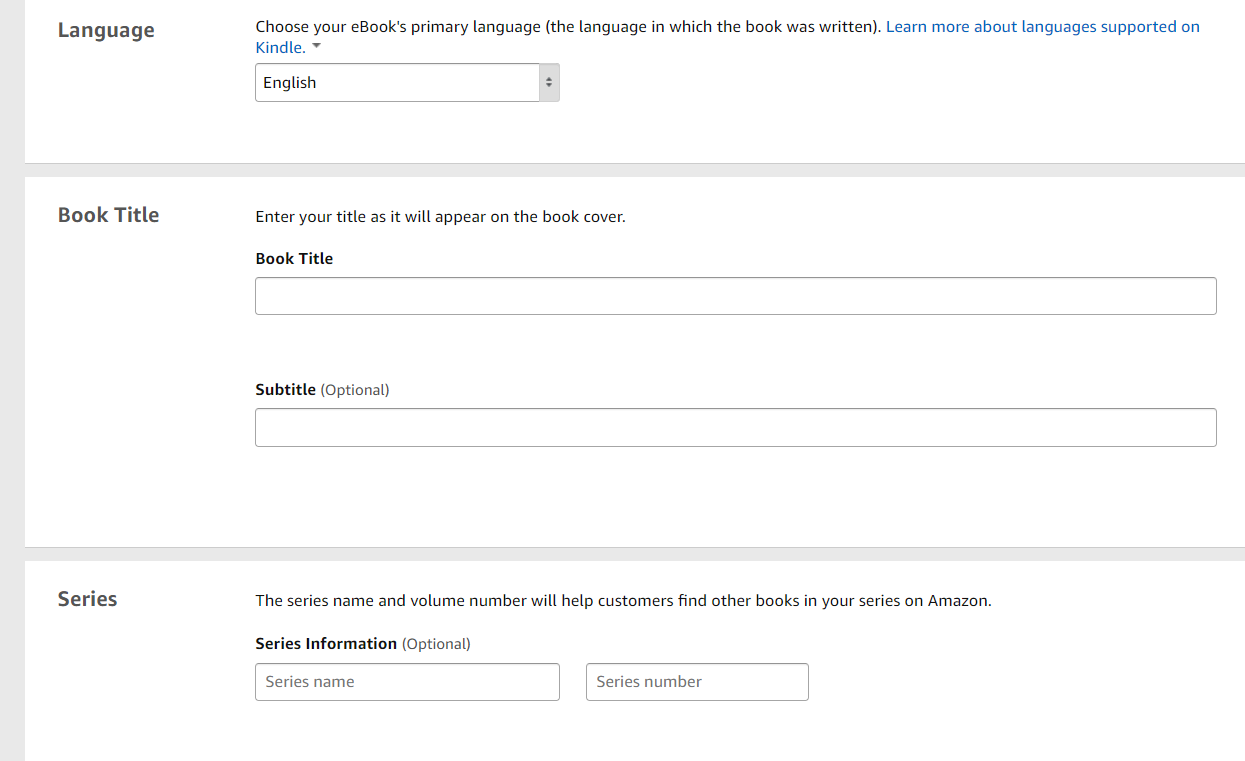Click the gray divider above the Series section
This screenshot has width=1245, height=761.
point(635,554)
